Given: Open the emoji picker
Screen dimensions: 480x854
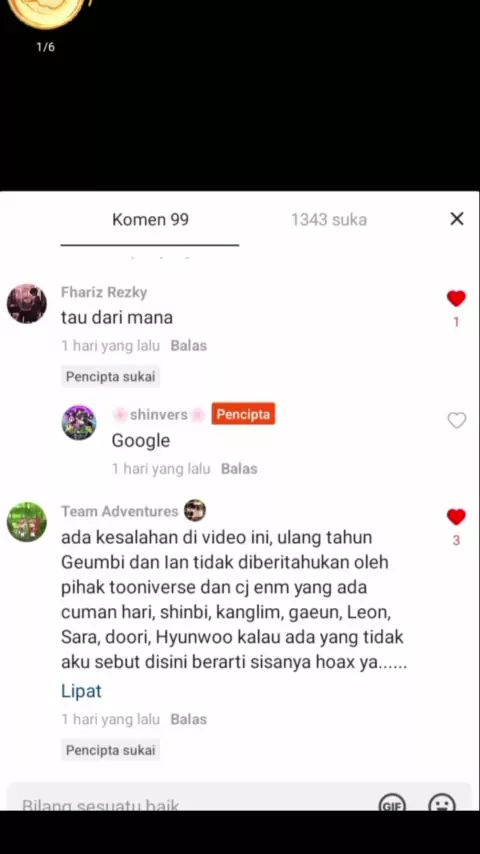Looking at the screenshot, I should (x=442, y=802).
